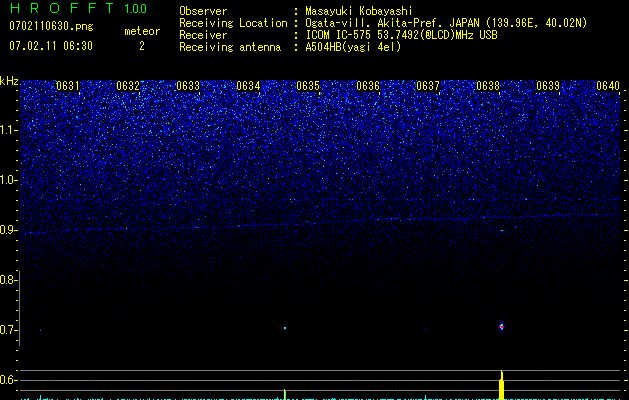Click the strong meteor echo at 0638
The width and height of the screenshot is (629, 400).
pyautogui.click(x=501, y=327)
